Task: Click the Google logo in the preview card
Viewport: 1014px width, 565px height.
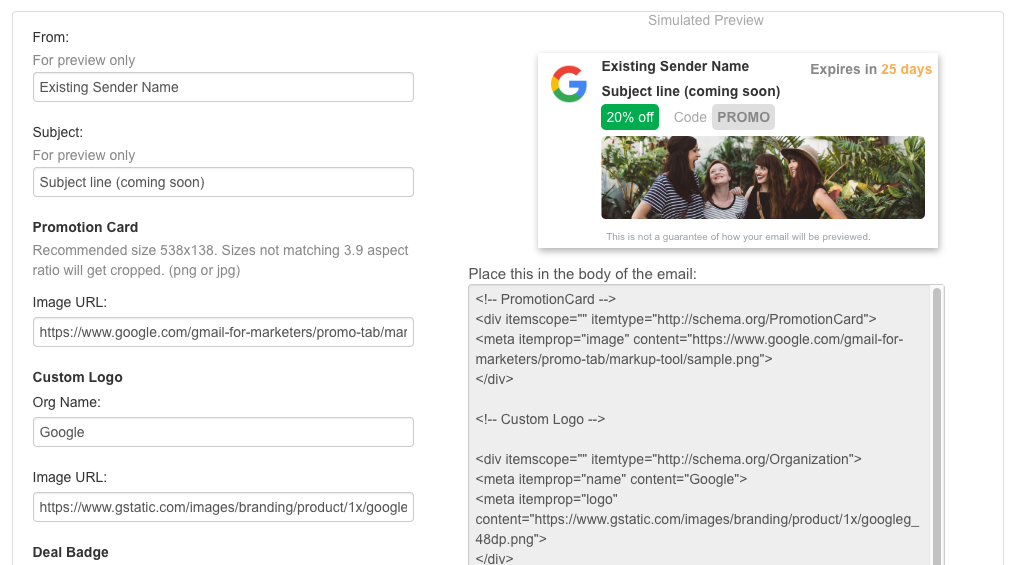Action: coord(569,84)
